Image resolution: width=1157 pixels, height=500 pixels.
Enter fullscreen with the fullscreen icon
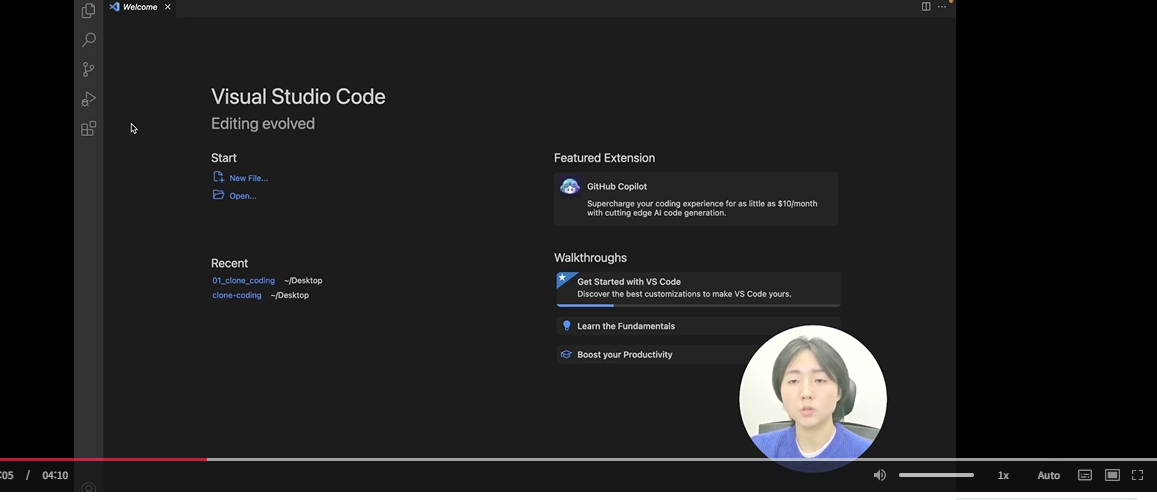[x=1137, y=475]
